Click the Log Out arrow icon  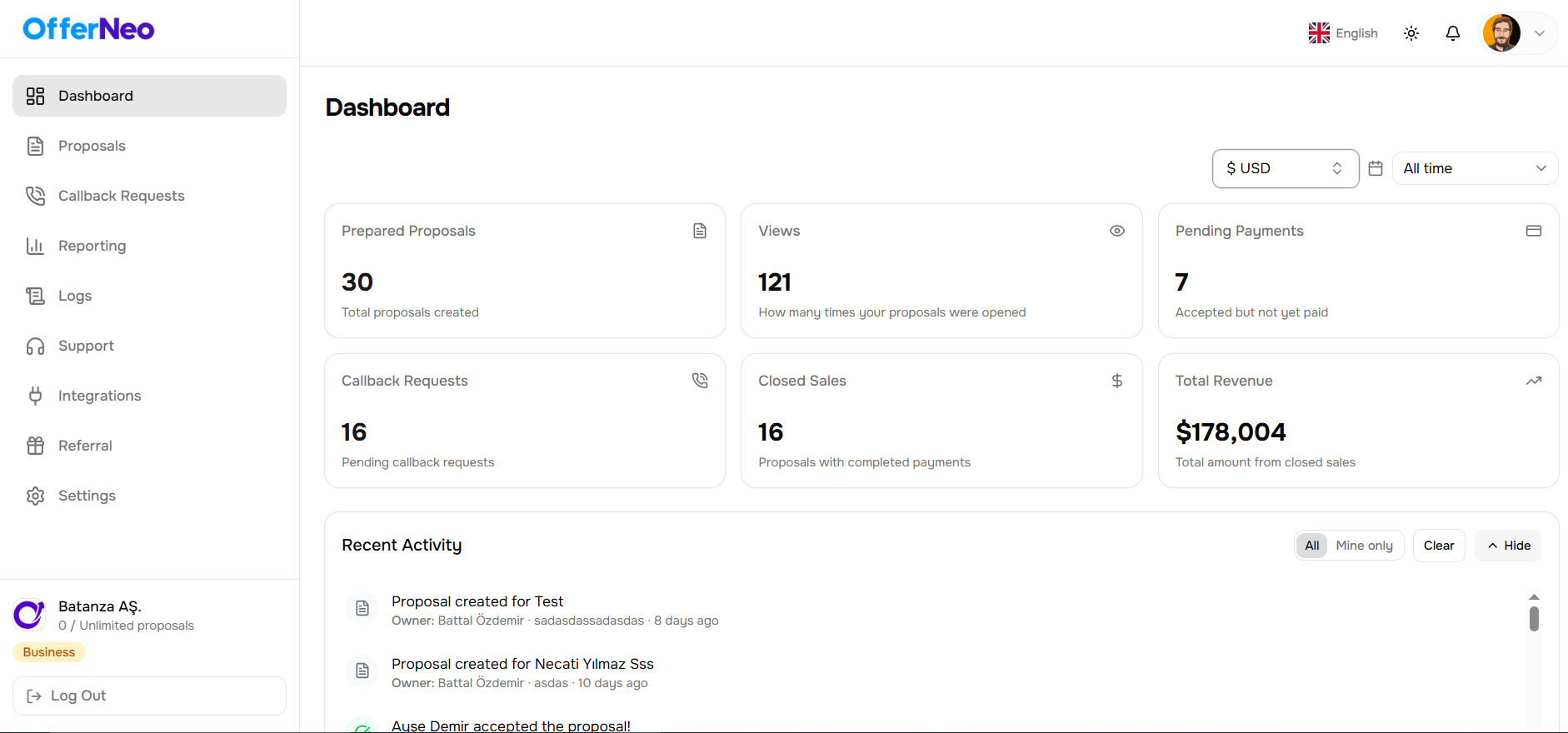pyautogui.click(x=34, y=696)
